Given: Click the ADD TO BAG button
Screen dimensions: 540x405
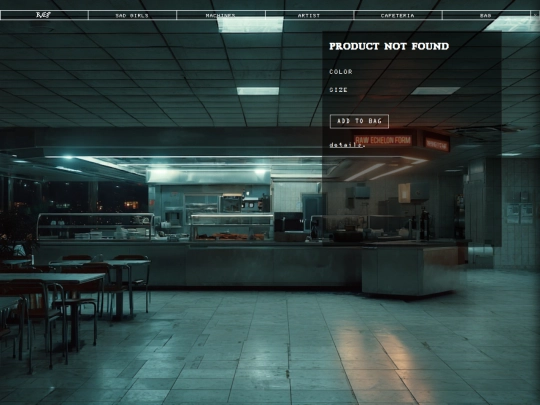Looking at the screenshot, I should [x=359, y=121].
